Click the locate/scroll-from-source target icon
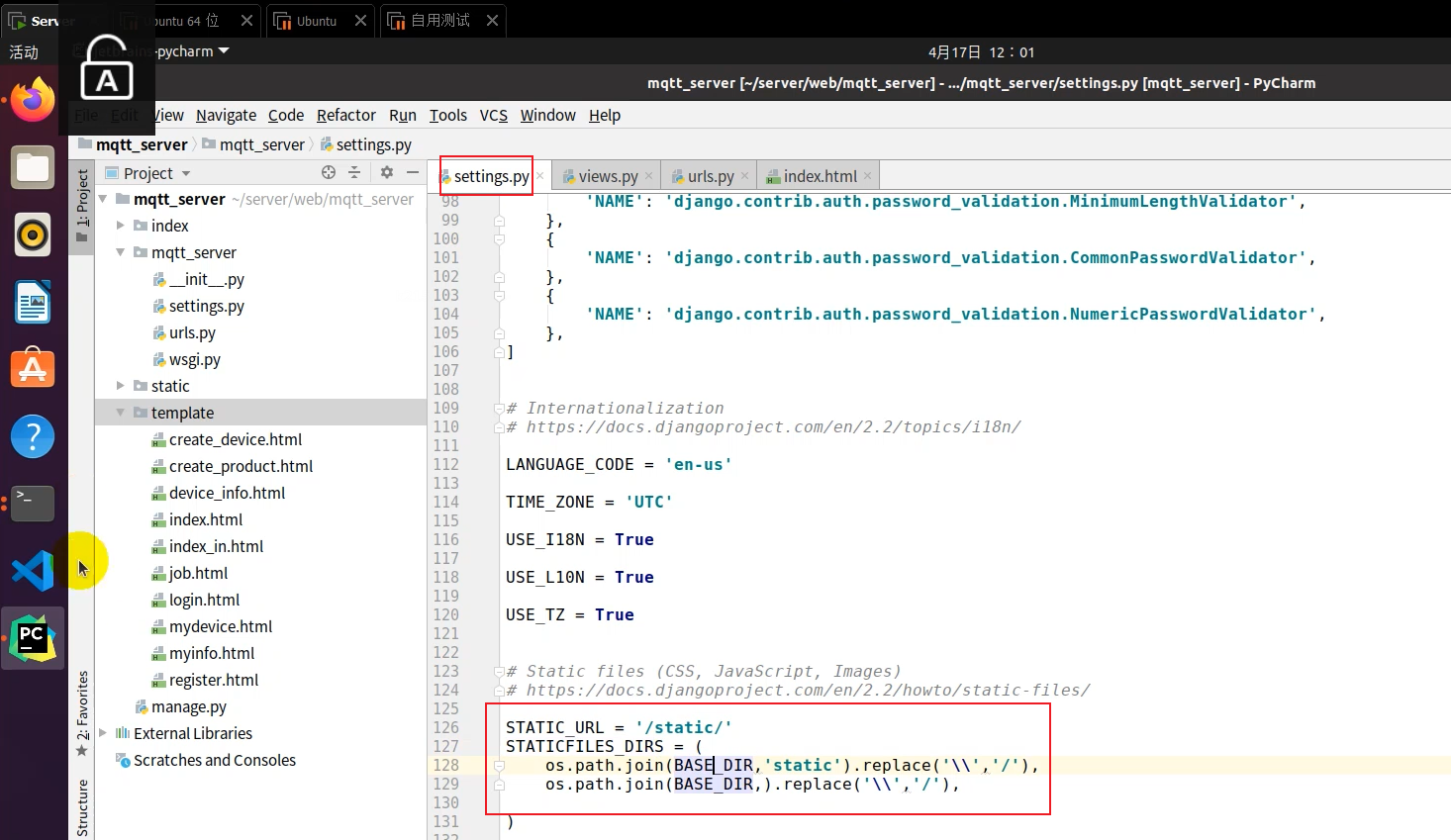Image resolution: width=1451 pixels, height=840 pixels. [329, 172]
